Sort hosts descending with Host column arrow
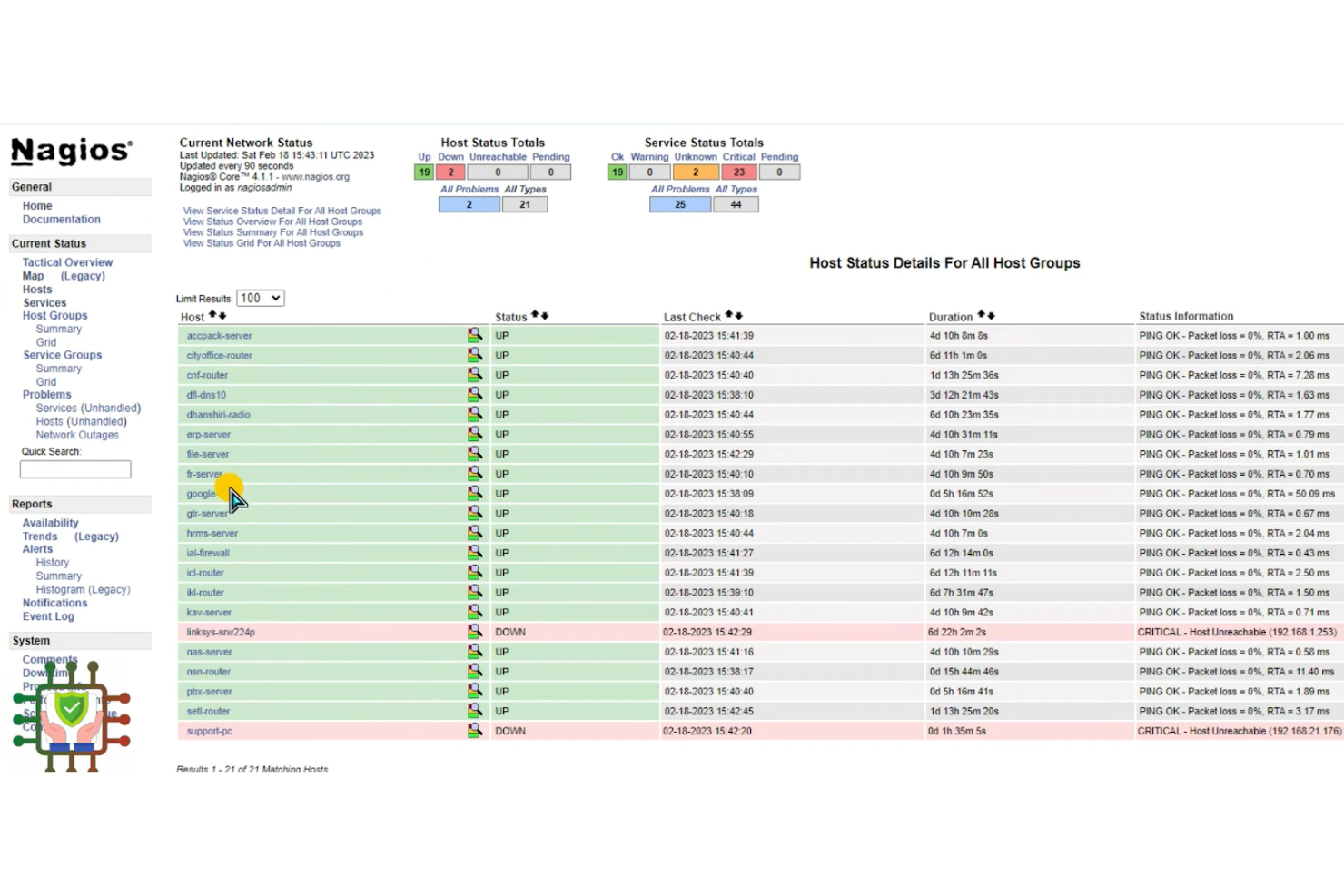Viewport: 1344px width, 896px height. tap(222, 316)
